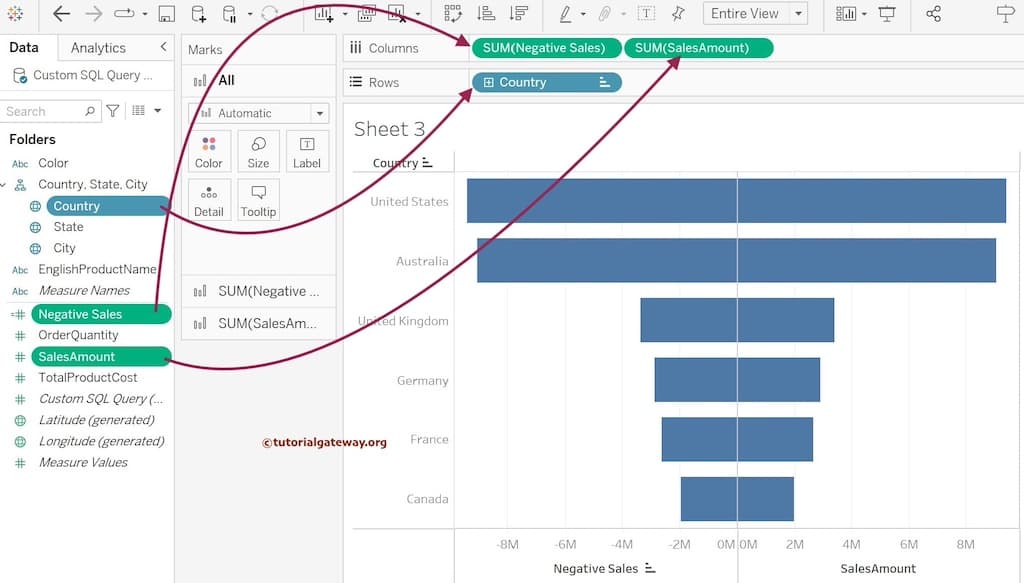Viewport: 1024px width, 583px height.
Task: Open dropdown arrow next to clear sheet icon
Action: click(418, 14)
